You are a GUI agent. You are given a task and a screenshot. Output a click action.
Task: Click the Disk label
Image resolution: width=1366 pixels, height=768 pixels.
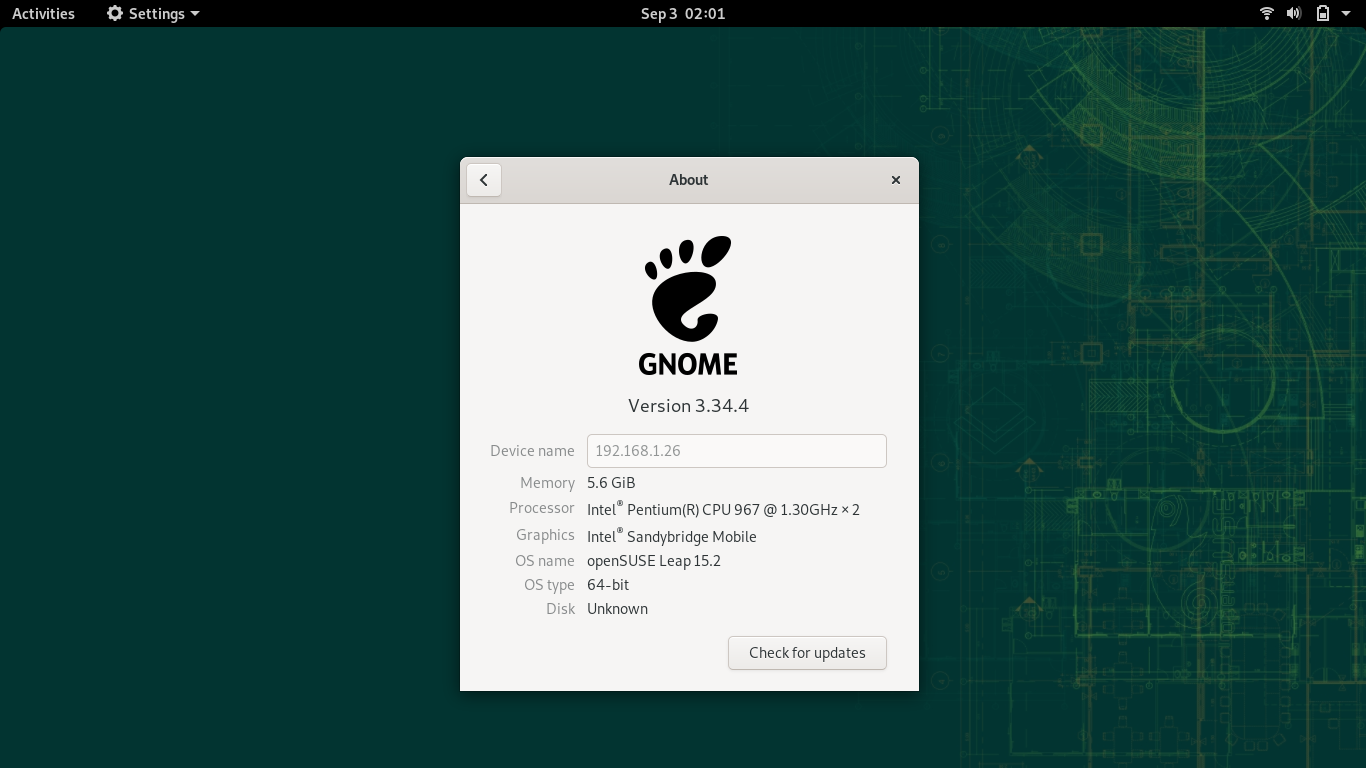click(561, 609)
